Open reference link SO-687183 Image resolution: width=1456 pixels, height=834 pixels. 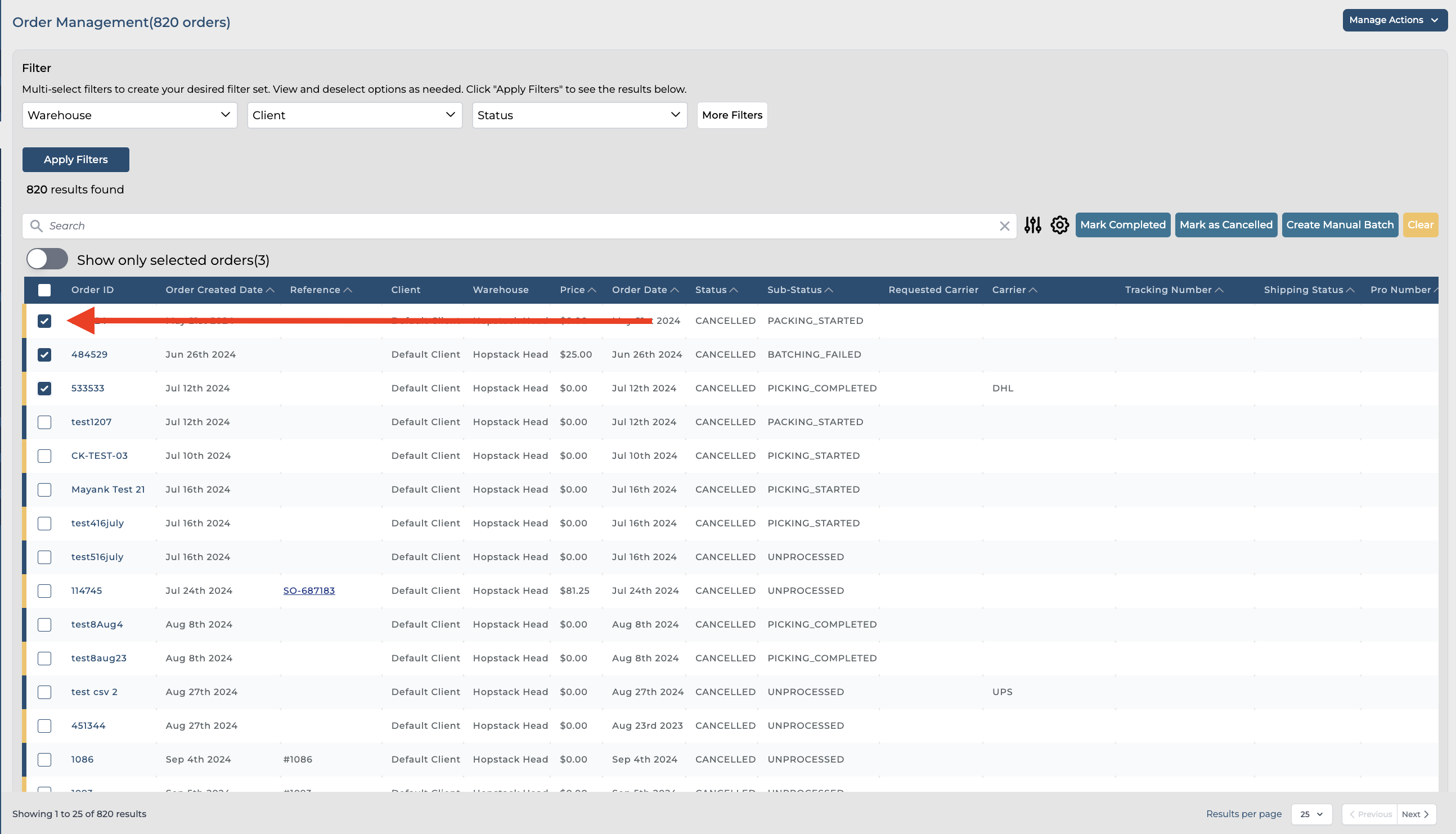coord(309,590)
